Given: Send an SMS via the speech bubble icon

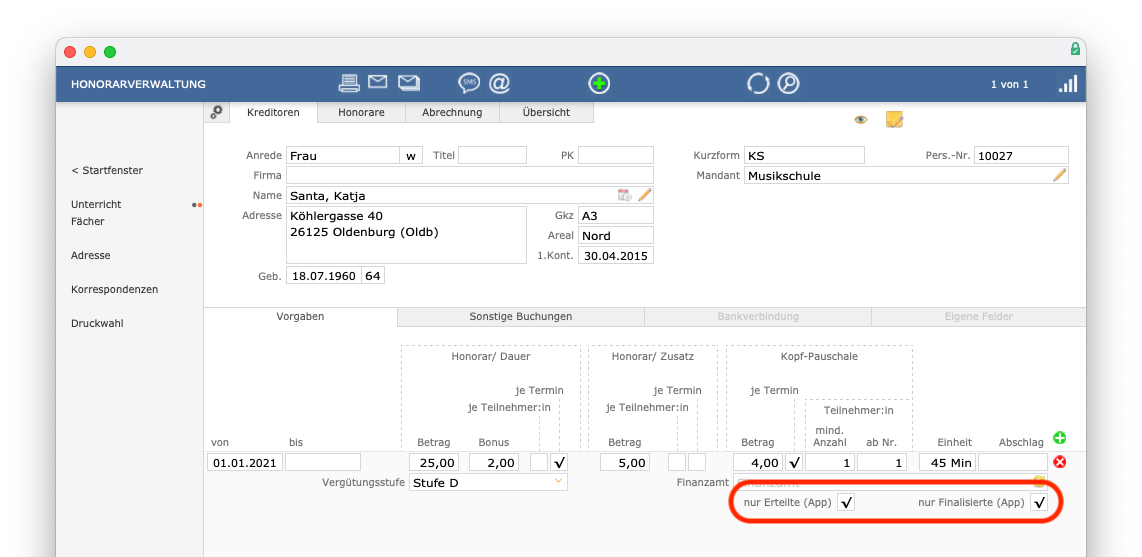Looking at the screenshot, I should (x=468, y=83).
